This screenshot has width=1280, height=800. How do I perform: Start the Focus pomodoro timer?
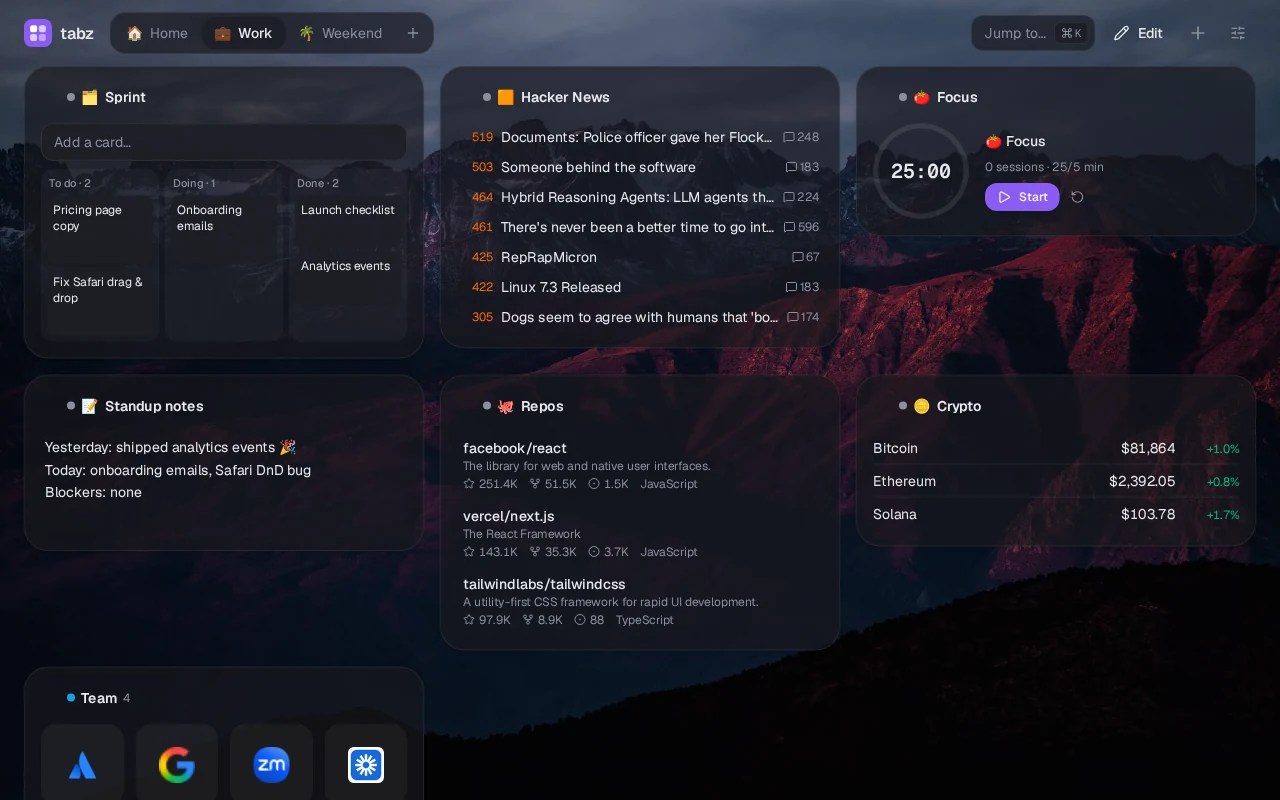pos(1022,197)
